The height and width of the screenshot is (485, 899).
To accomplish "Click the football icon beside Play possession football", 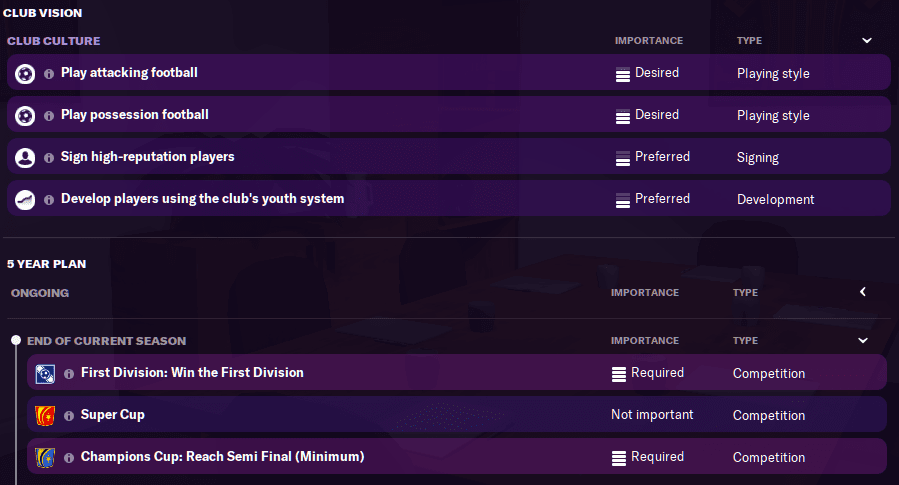I will tap(25, 115).
